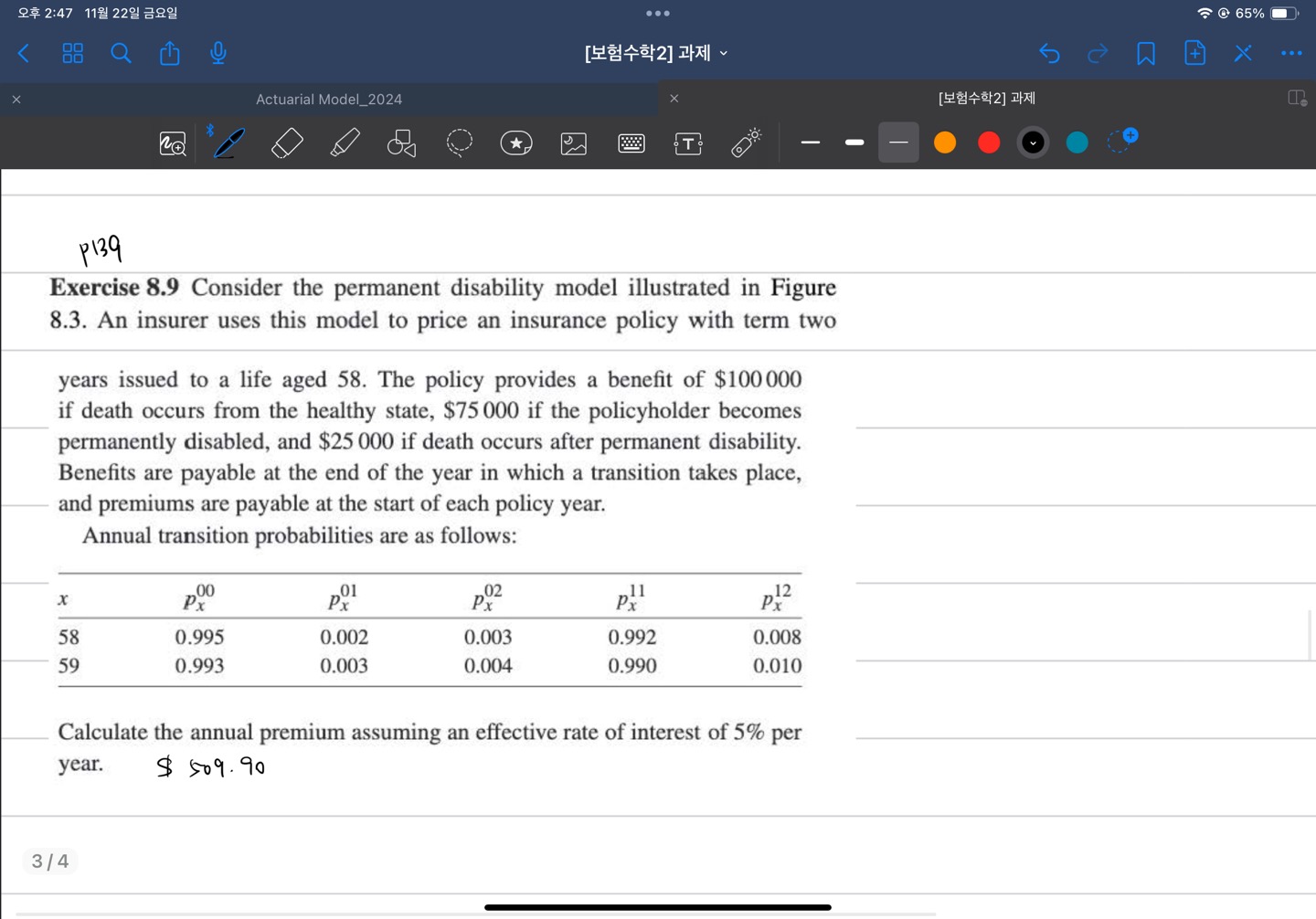Viewport: 1316px width, 919px height.
Task: Select the Keyboard typing tool
Action: (631, 143)
